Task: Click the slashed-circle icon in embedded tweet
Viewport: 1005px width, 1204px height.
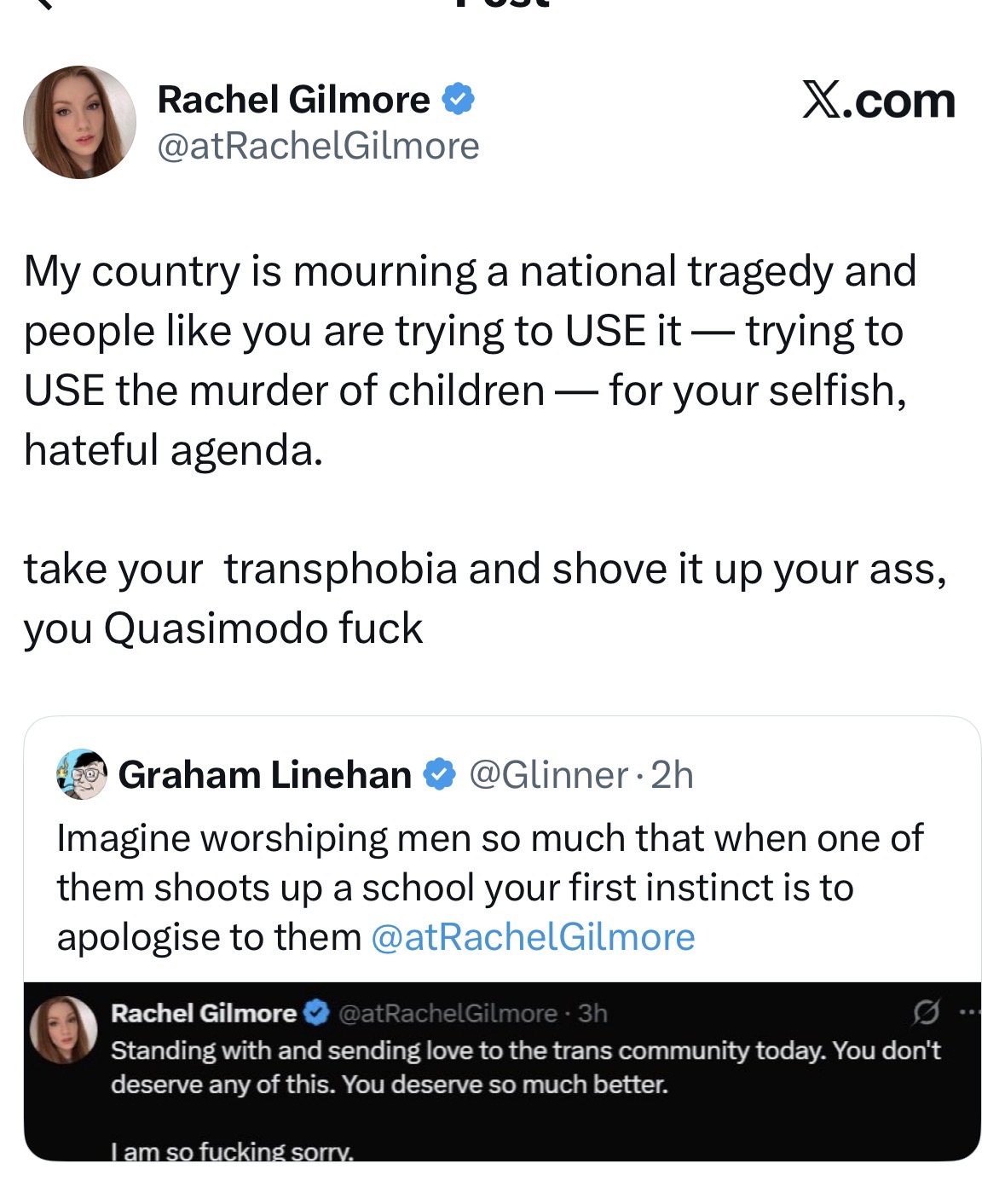Action: 926,1013
